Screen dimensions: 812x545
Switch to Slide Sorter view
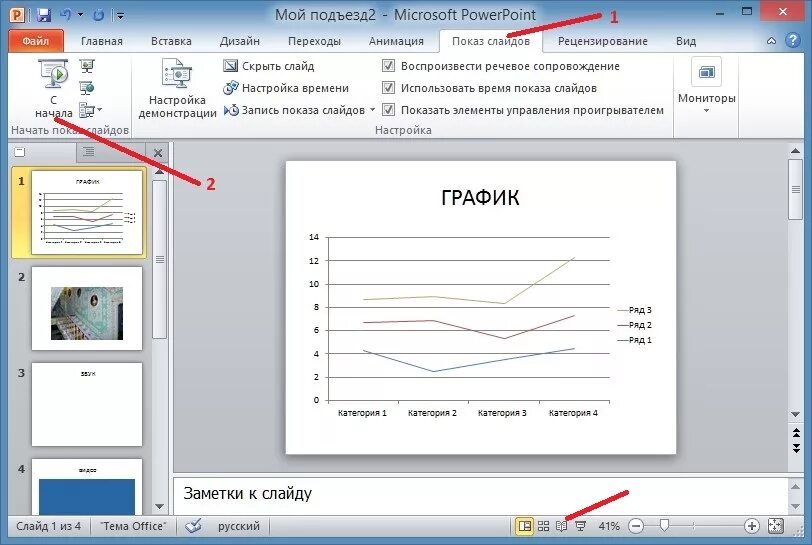[x=543, y=526]
